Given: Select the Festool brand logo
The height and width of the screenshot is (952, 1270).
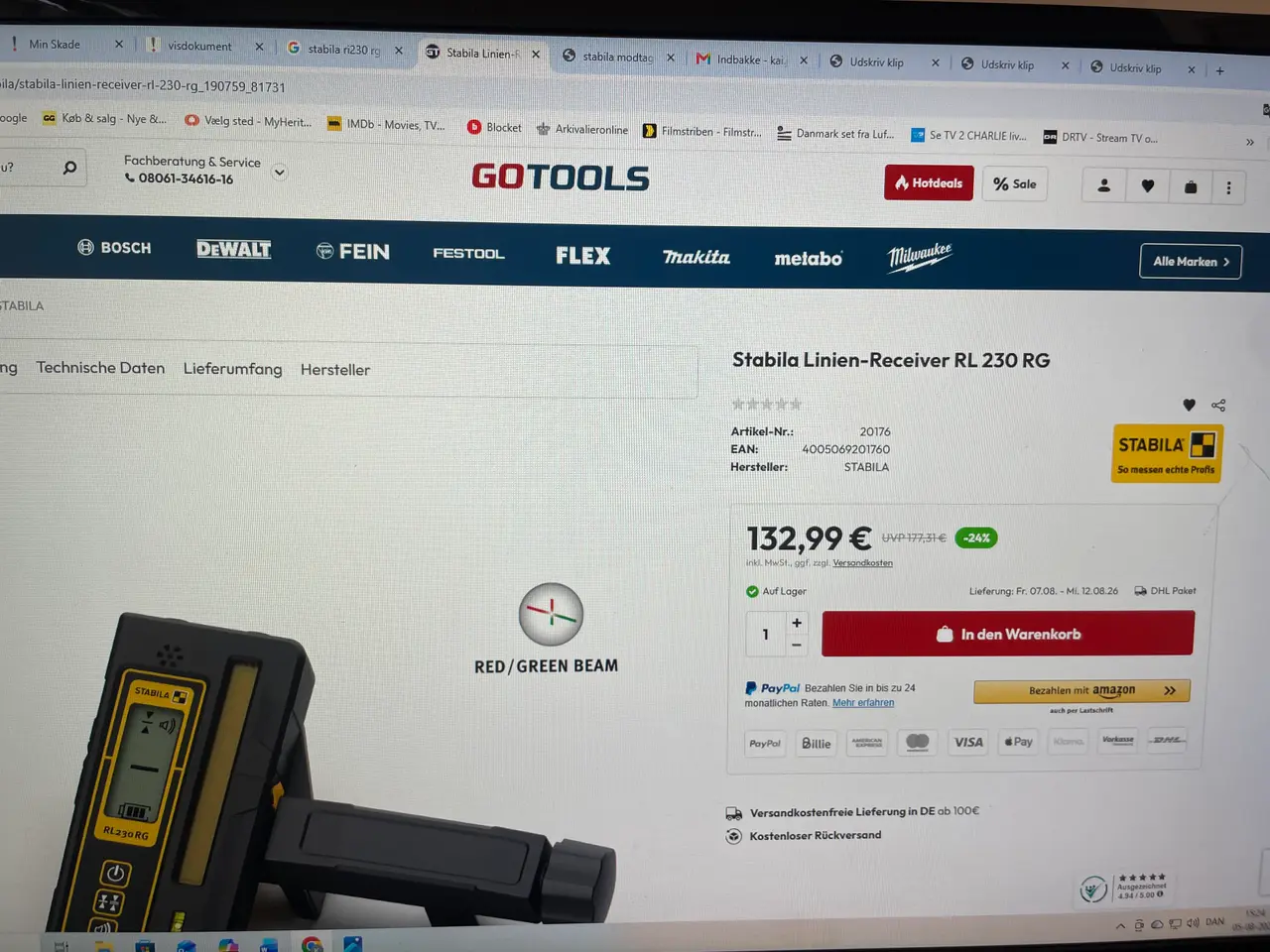Looking at the screenshot, I should pos(468,254).
